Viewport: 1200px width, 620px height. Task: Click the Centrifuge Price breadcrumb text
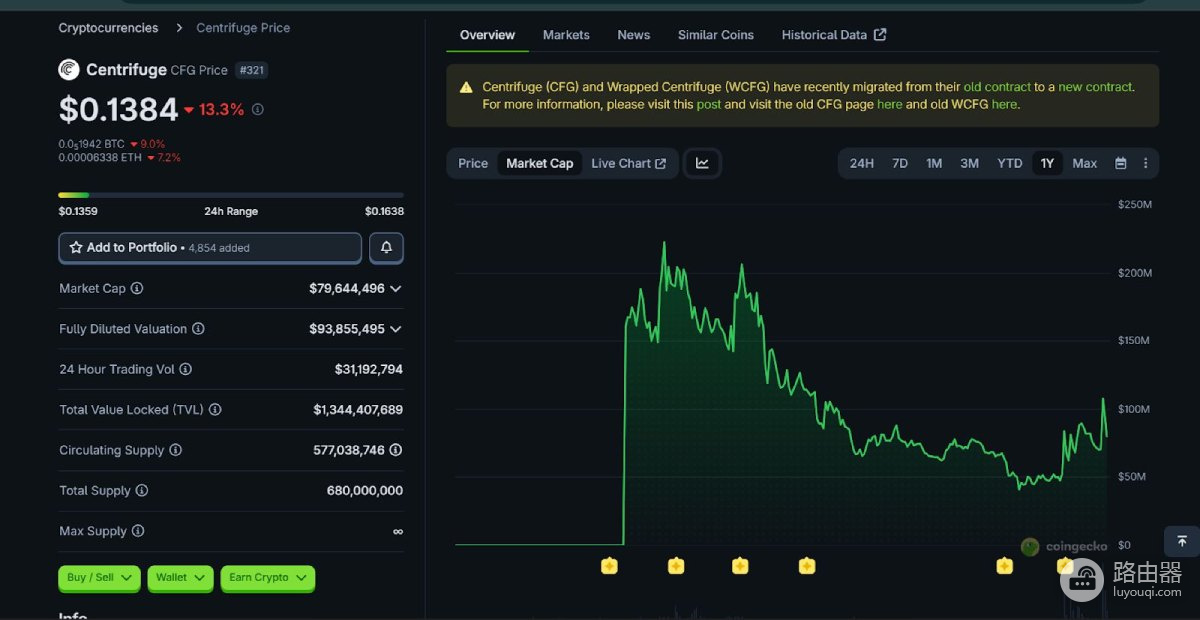[x=243, y=28]
